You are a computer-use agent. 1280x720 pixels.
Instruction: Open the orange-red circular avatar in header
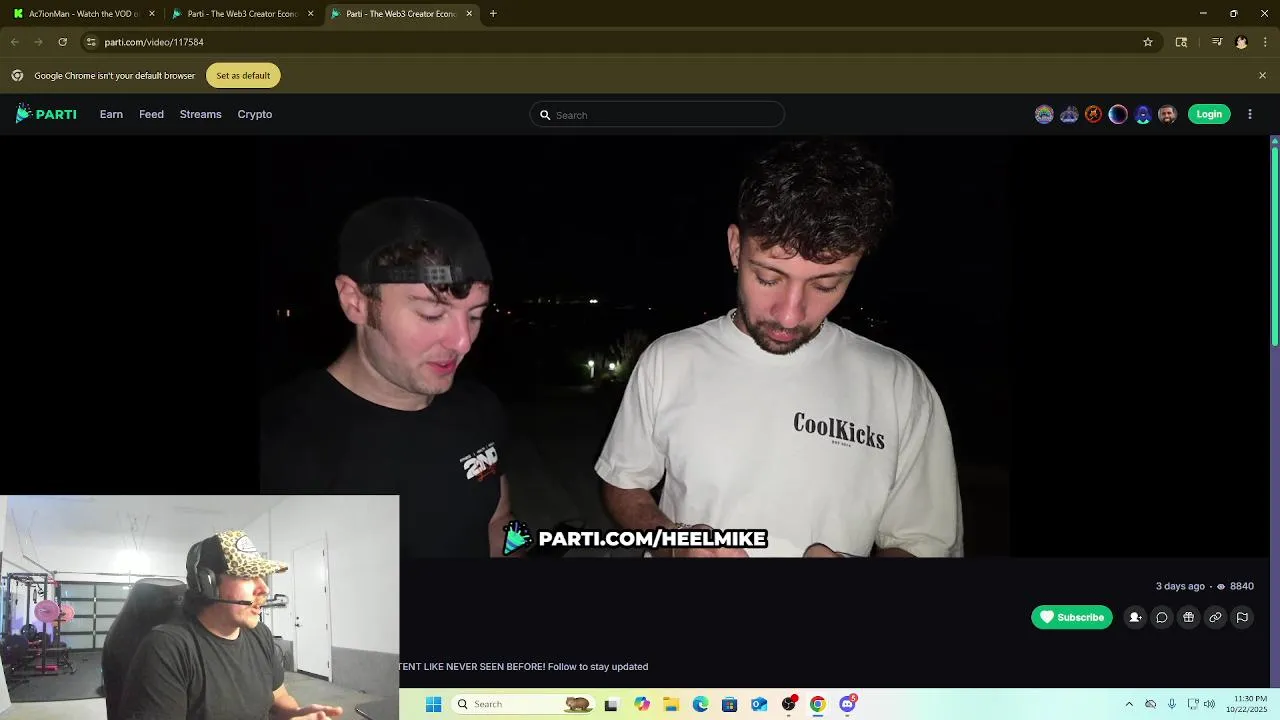(1093, 114)
